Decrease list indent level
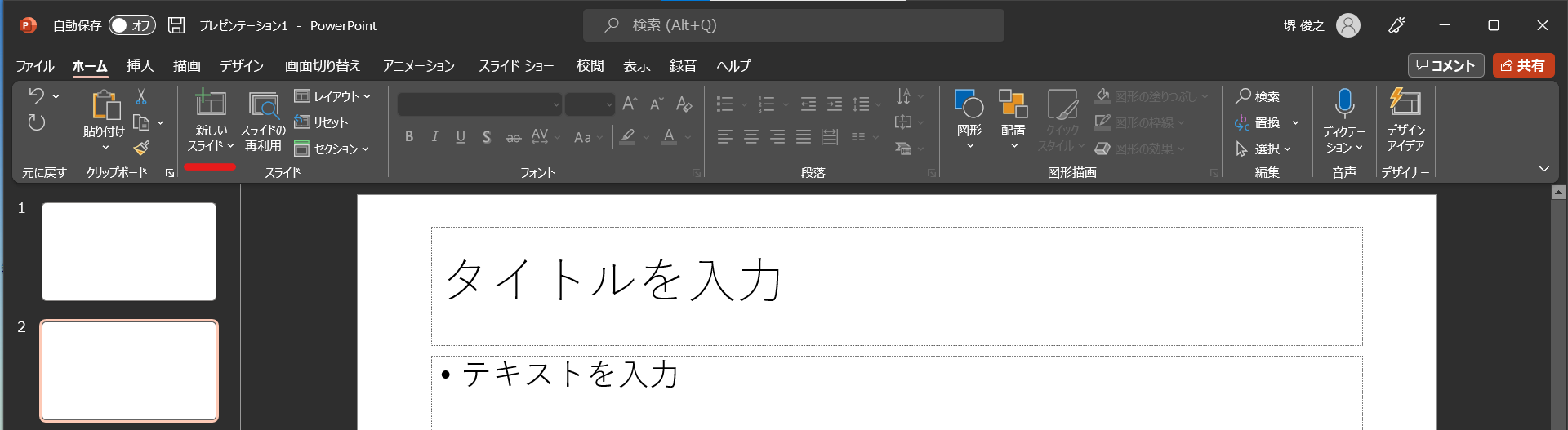The width and height of the screenshot is (1568, 430). (808, 104)
